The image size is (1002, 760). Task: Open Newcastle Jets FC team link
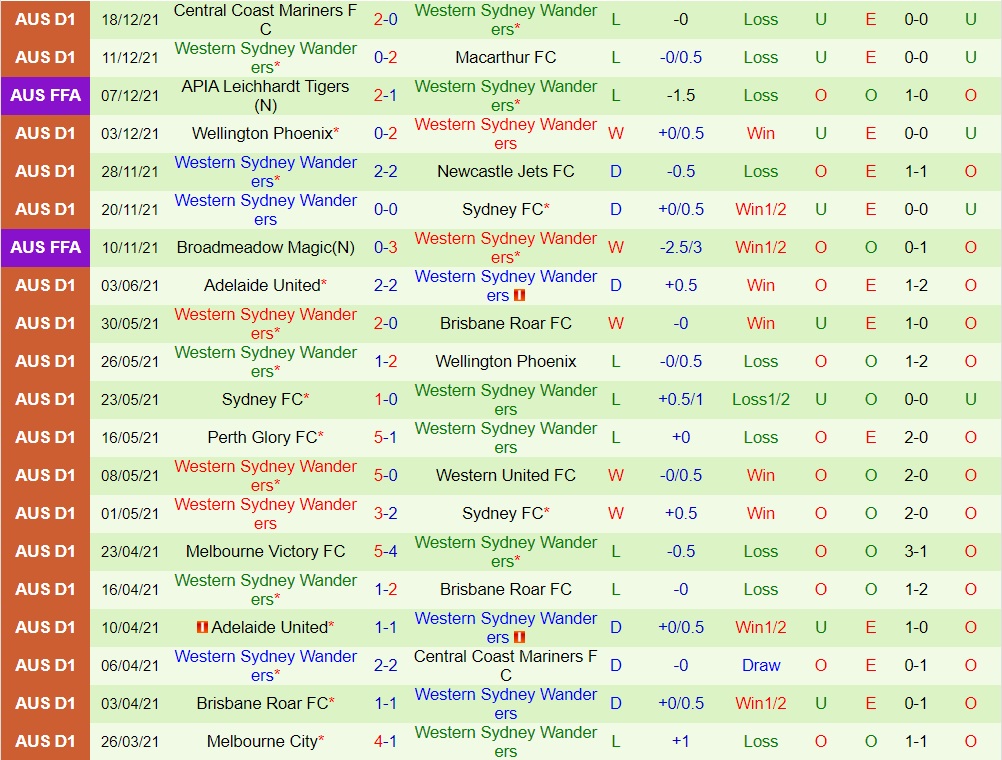[505, 171]
